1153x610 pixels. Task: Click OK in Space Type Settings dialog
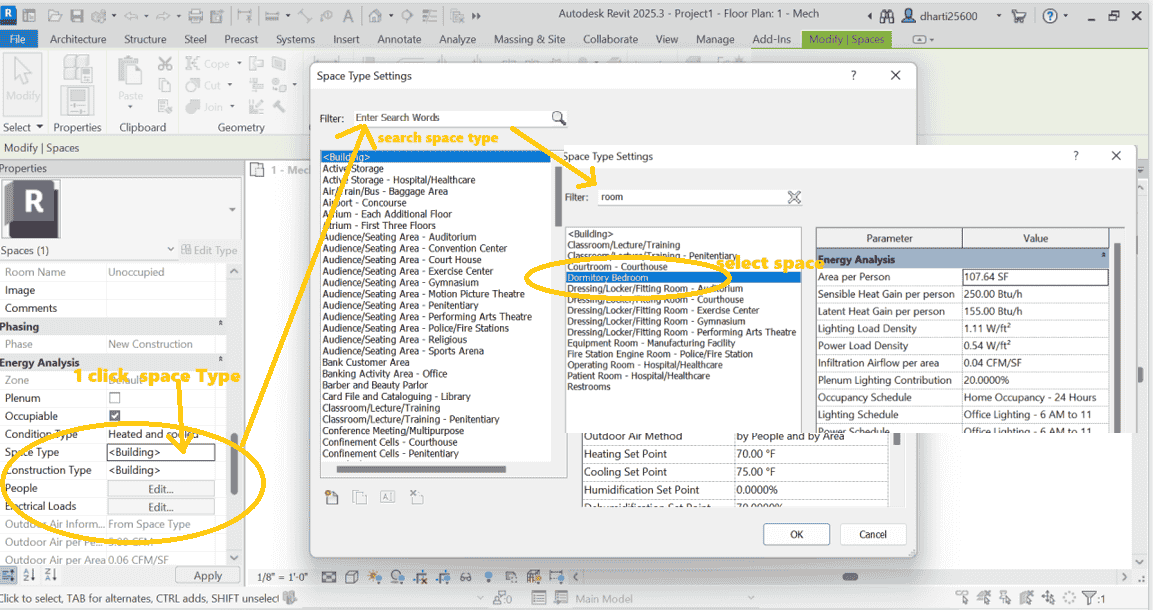click(796, 534)
